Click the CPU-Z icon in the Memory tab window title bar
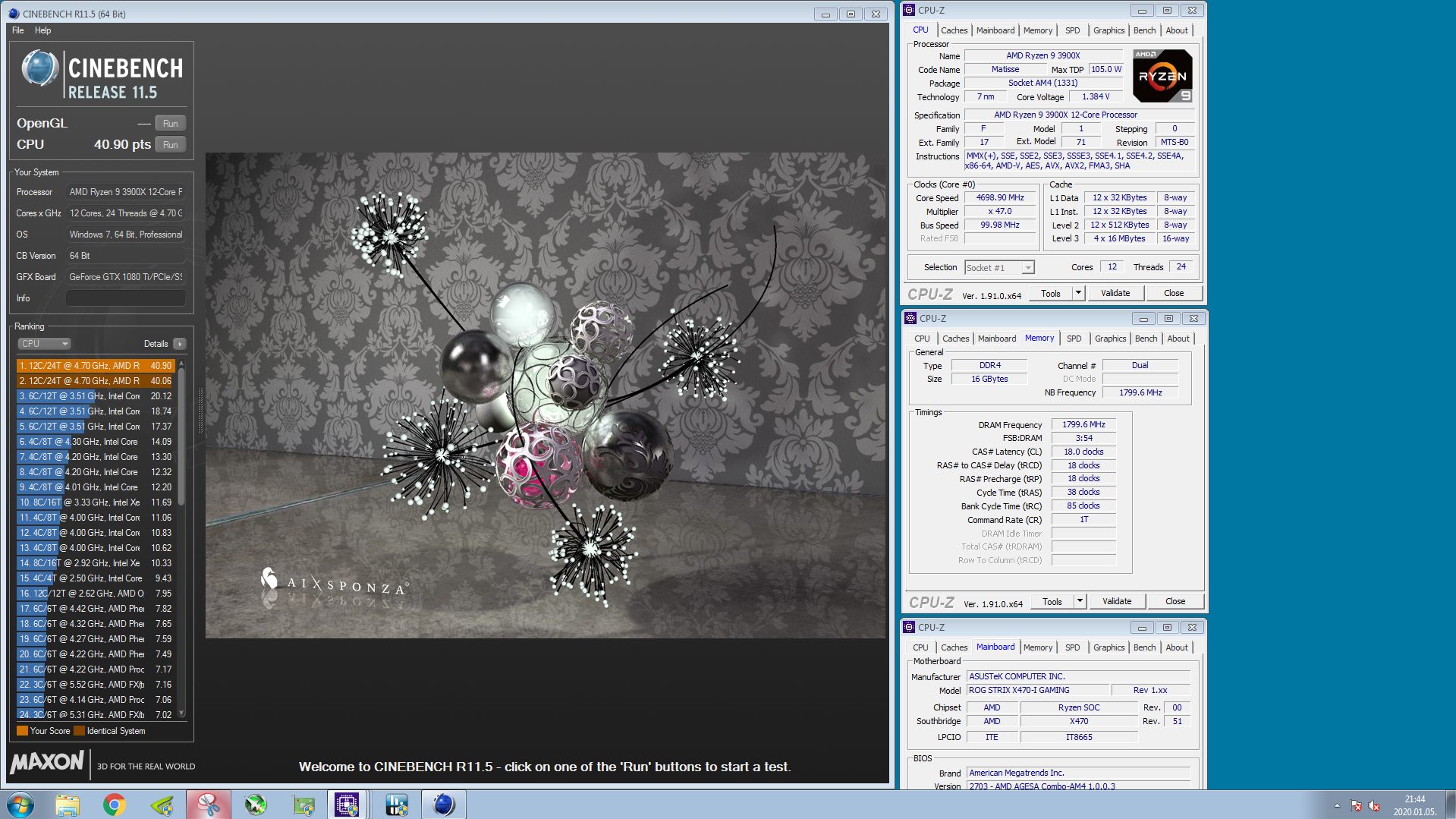The image size is (1456, 819). (x=910, y=318)
